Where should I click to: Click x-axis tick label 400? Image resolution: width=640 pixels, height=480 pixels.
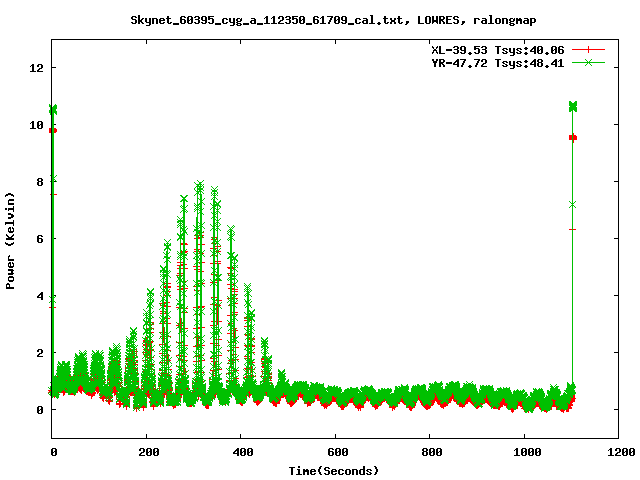coord(243,452)
